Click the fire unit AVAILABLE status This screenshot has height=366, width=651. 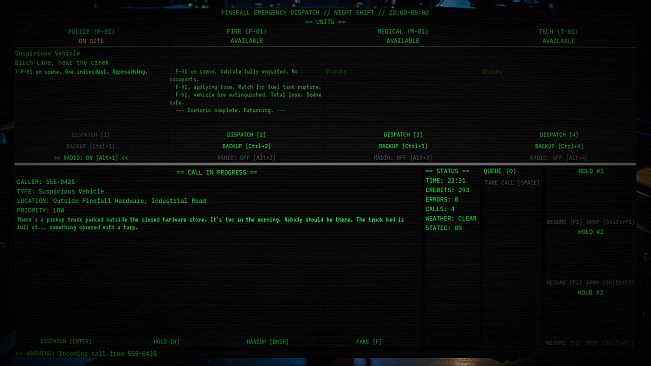[x=247, y=41]
